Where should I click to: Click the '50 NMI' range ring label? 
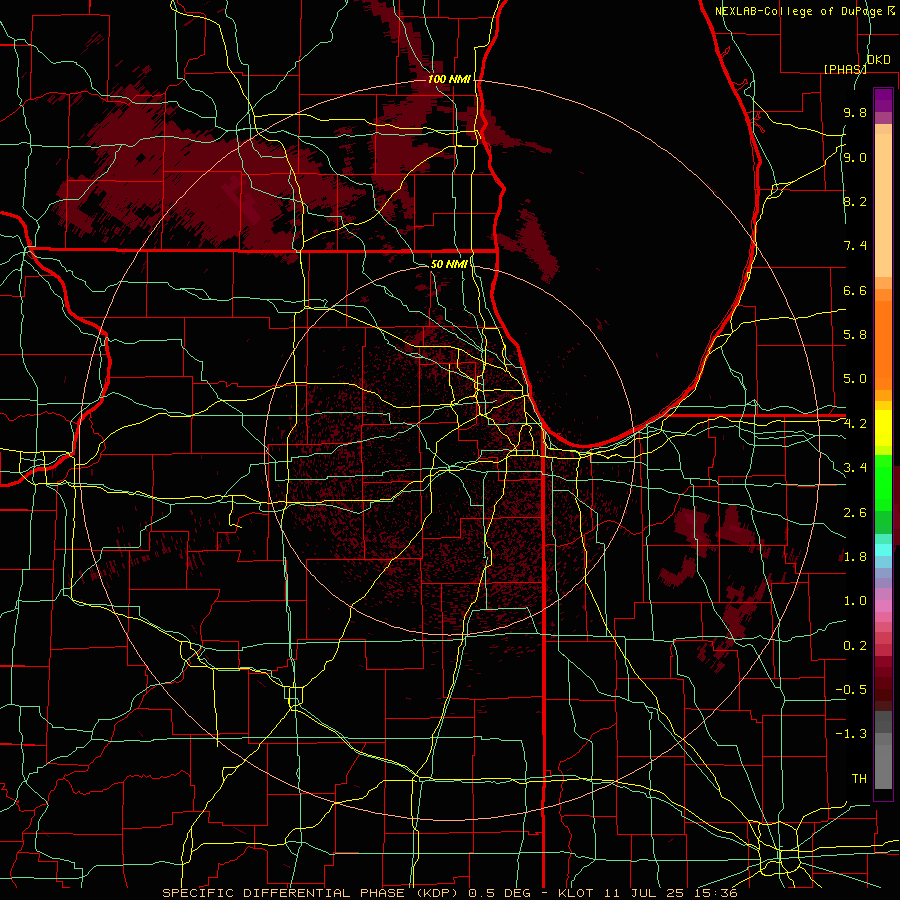coord(449,264)
